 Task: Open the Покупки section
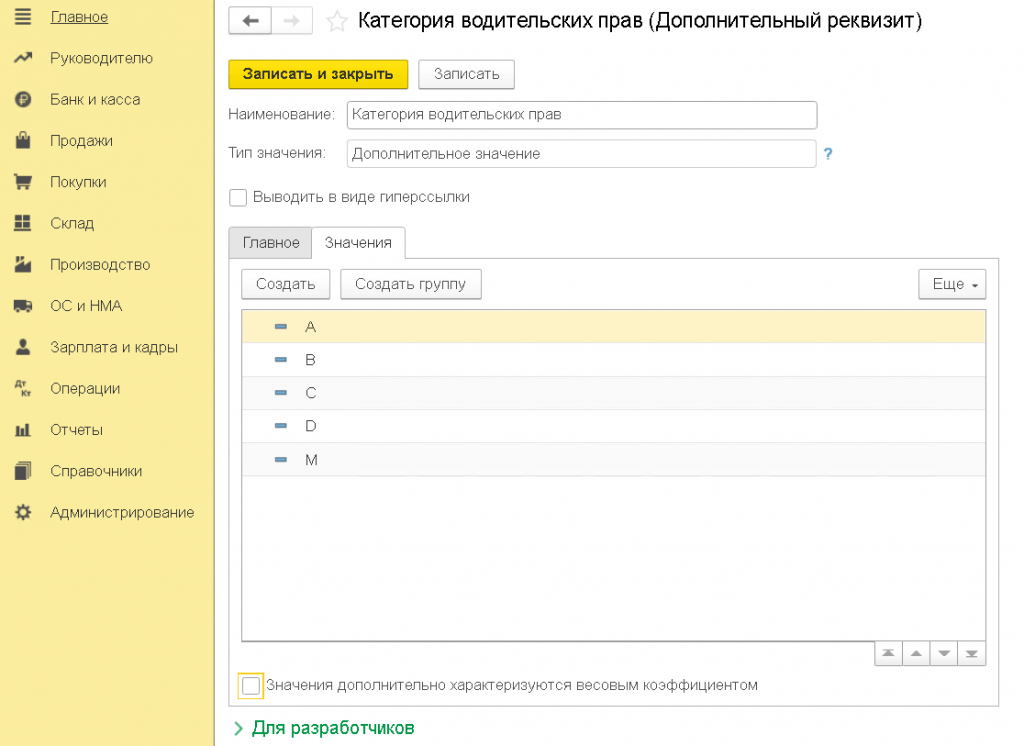[78, 182]
